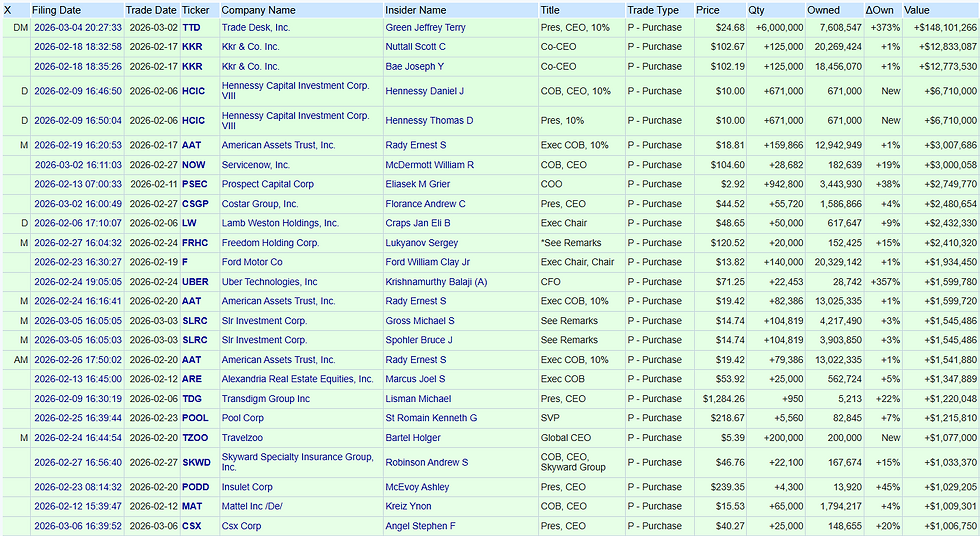View insider Gross Michael S
The width and height of the screenshot is (980, 536).
420,321
